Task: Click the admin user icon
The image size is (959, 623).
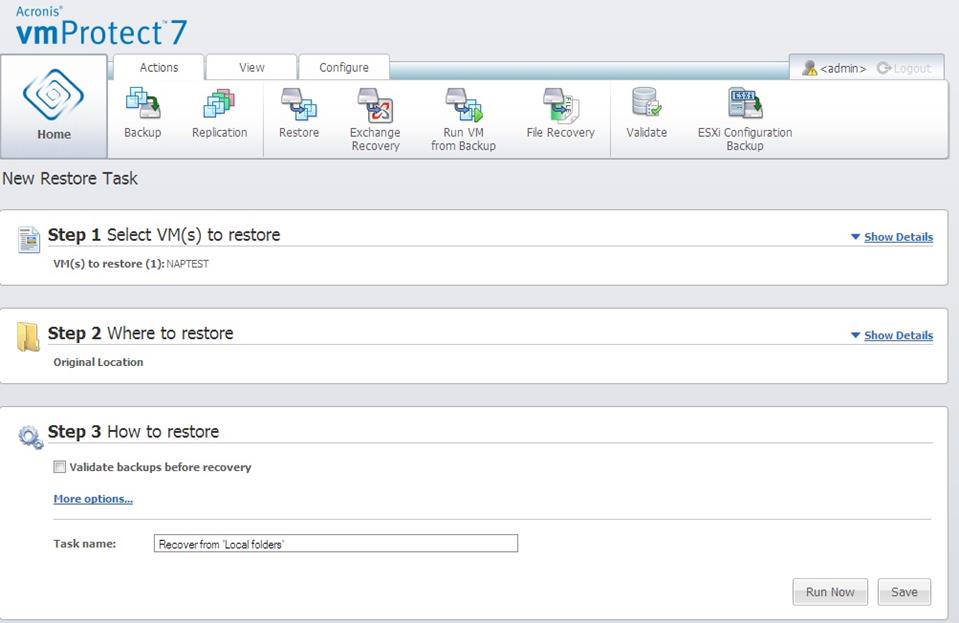Action: coord(809,68)
